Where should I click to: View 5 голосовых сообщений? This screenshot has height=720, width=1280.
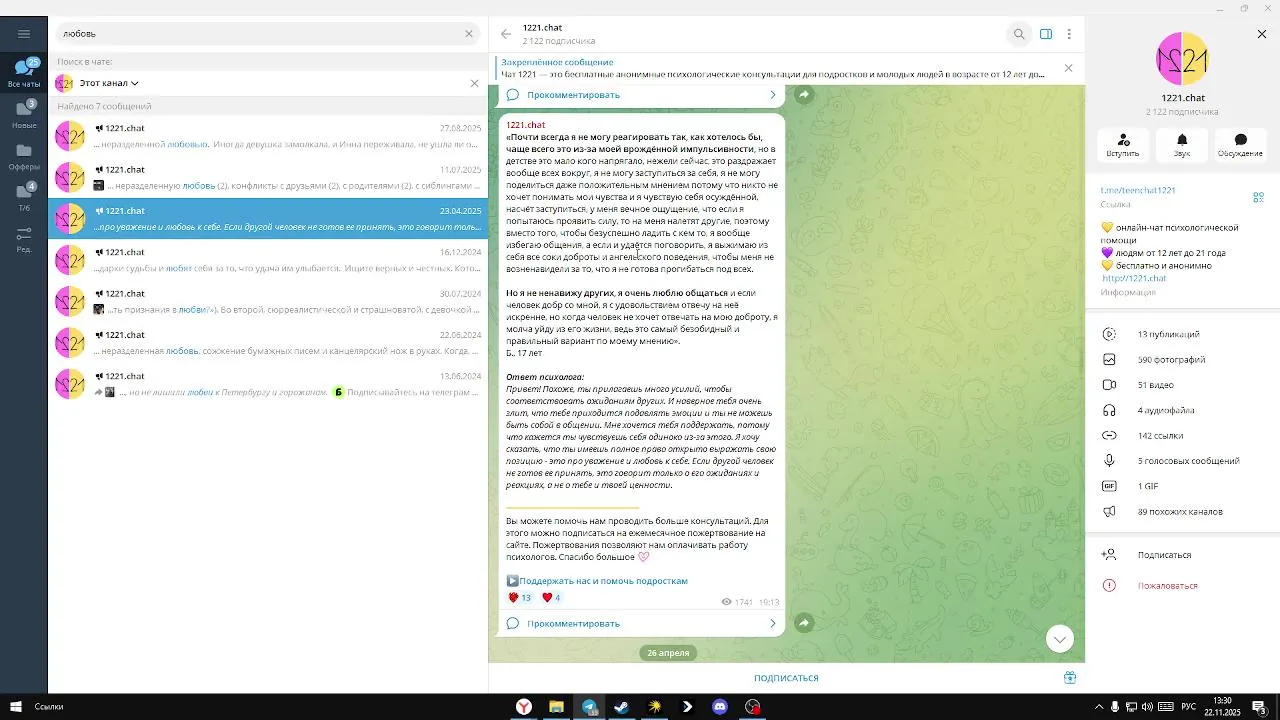coord(1182,461)
